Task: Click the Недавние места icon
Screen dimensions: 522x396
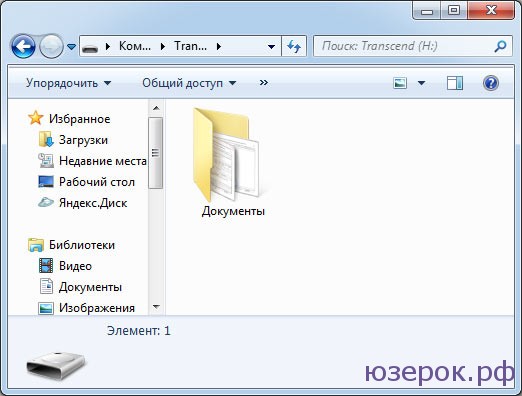Action: pyautogui.click(x=46, y=160)
